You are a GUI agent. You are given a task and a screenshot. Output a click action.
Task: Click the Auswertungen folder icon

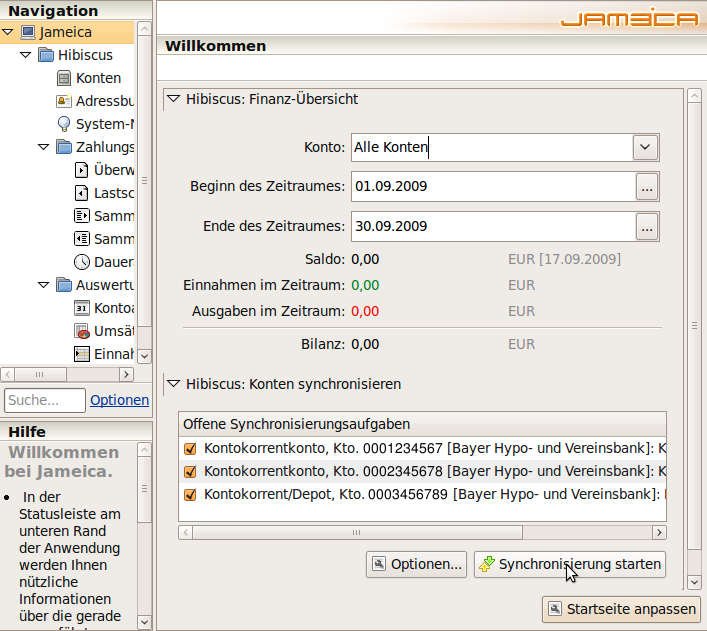pyautogui.click(x=64, y=285)
